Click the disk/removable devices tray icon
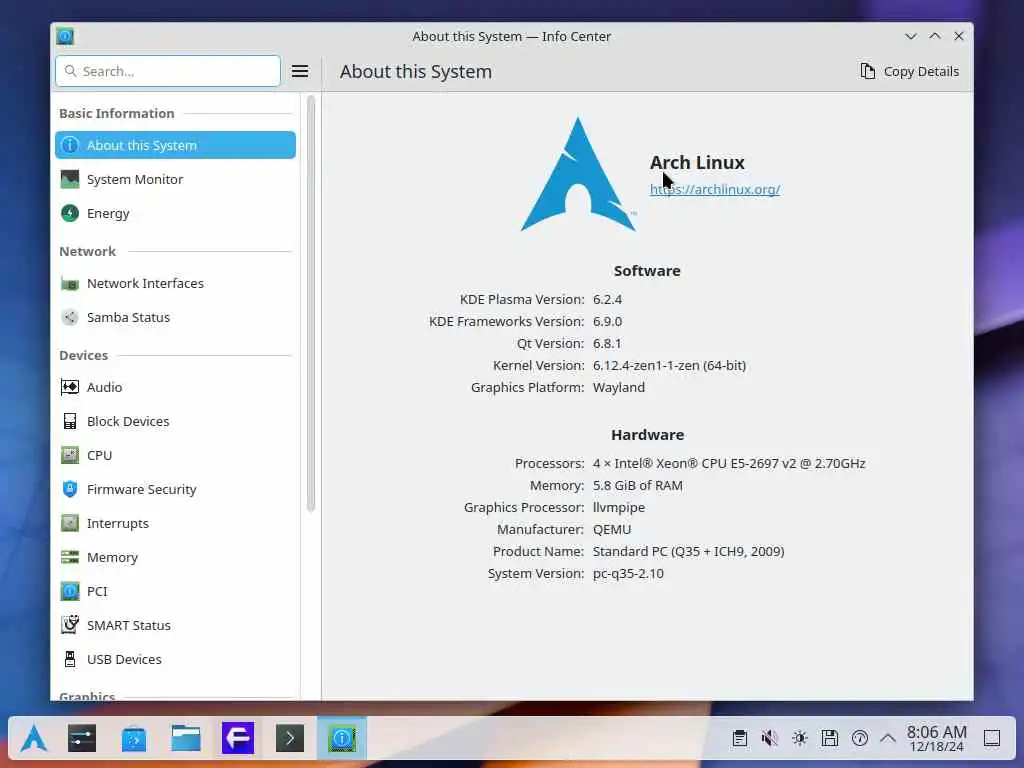Viewport: 1024px width, 768px height. (829, 739)
